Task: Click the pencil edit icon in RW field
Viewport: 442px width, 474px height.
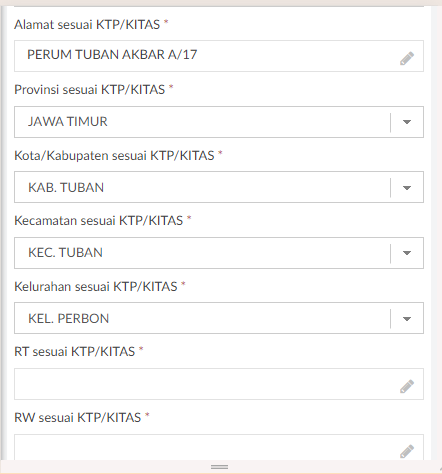Action: click(407, 451)
